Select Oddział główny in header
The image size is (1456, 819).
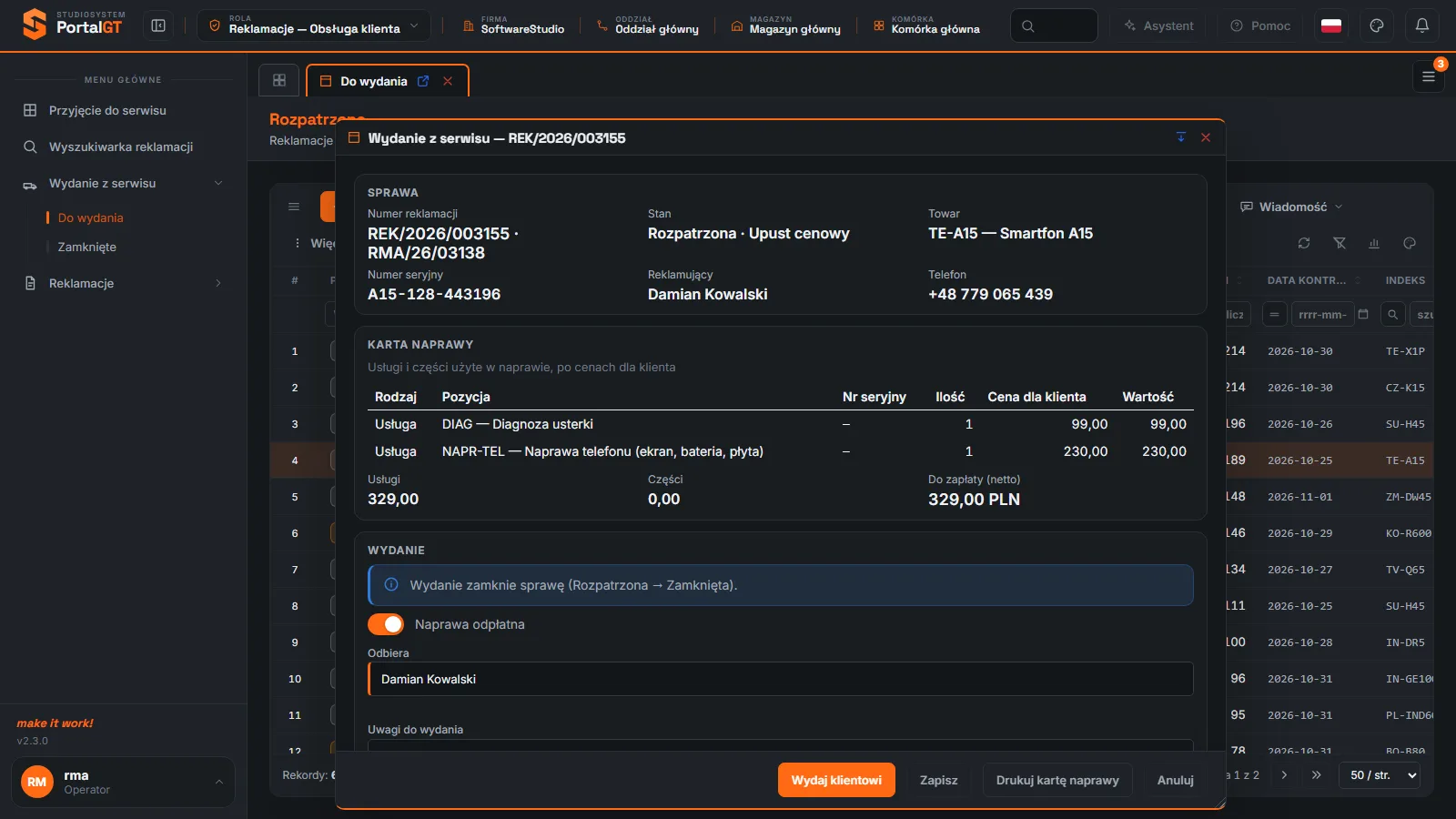(x=648, y=25)
